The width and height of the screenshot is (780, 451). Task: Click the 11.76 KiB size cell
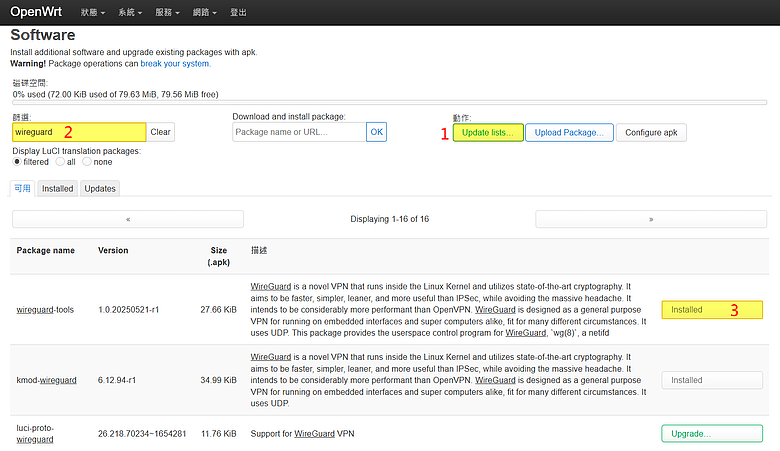[219, 434]
